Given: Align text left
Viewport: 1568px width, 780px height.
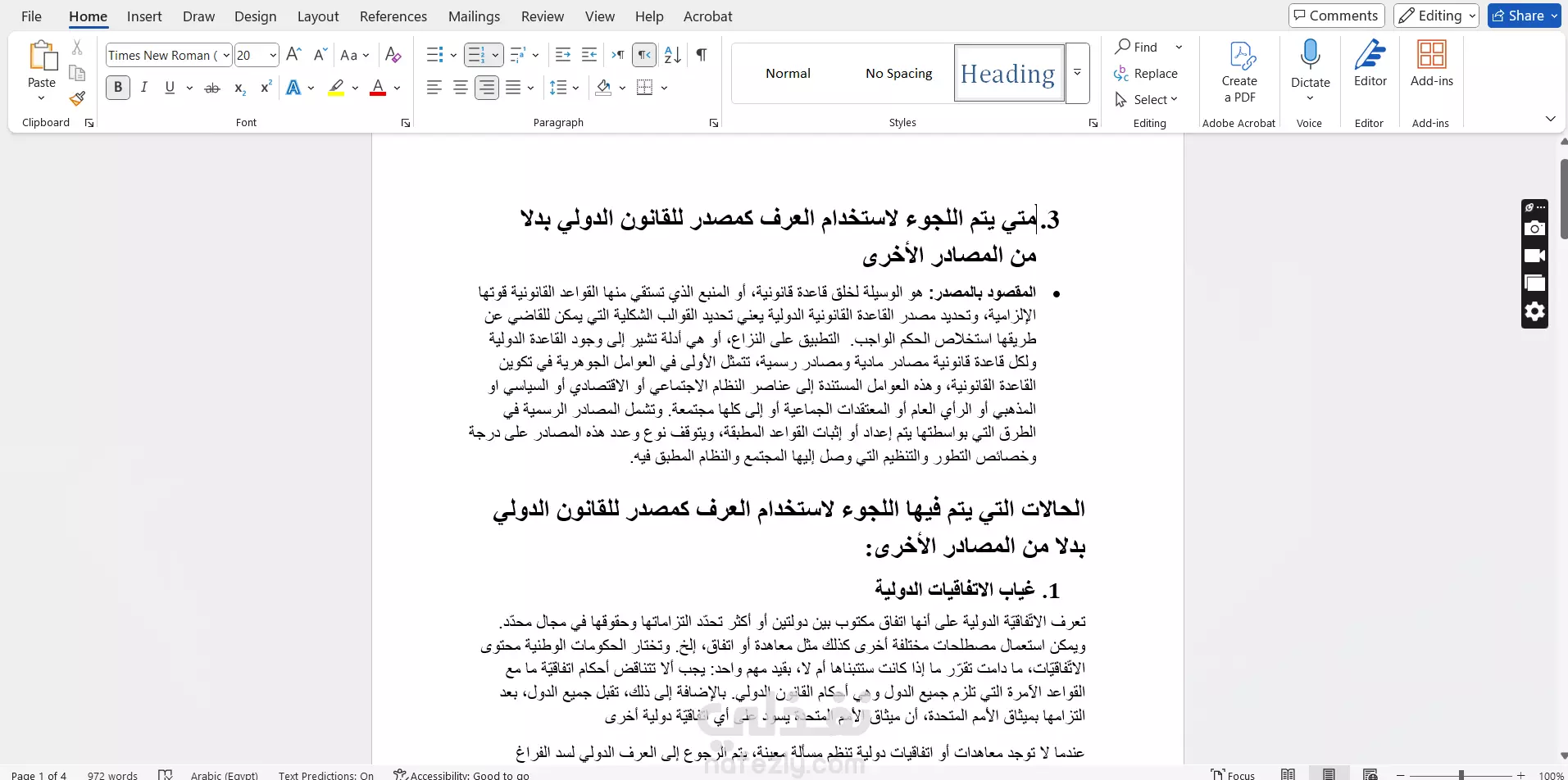Looking at the screenshot, I should (x=434, y=88).
